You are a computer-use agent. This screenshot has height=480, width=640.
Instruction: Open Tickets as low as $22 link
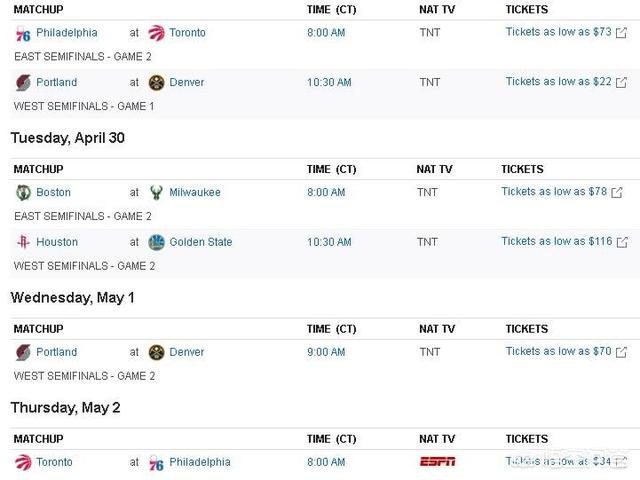558,82
